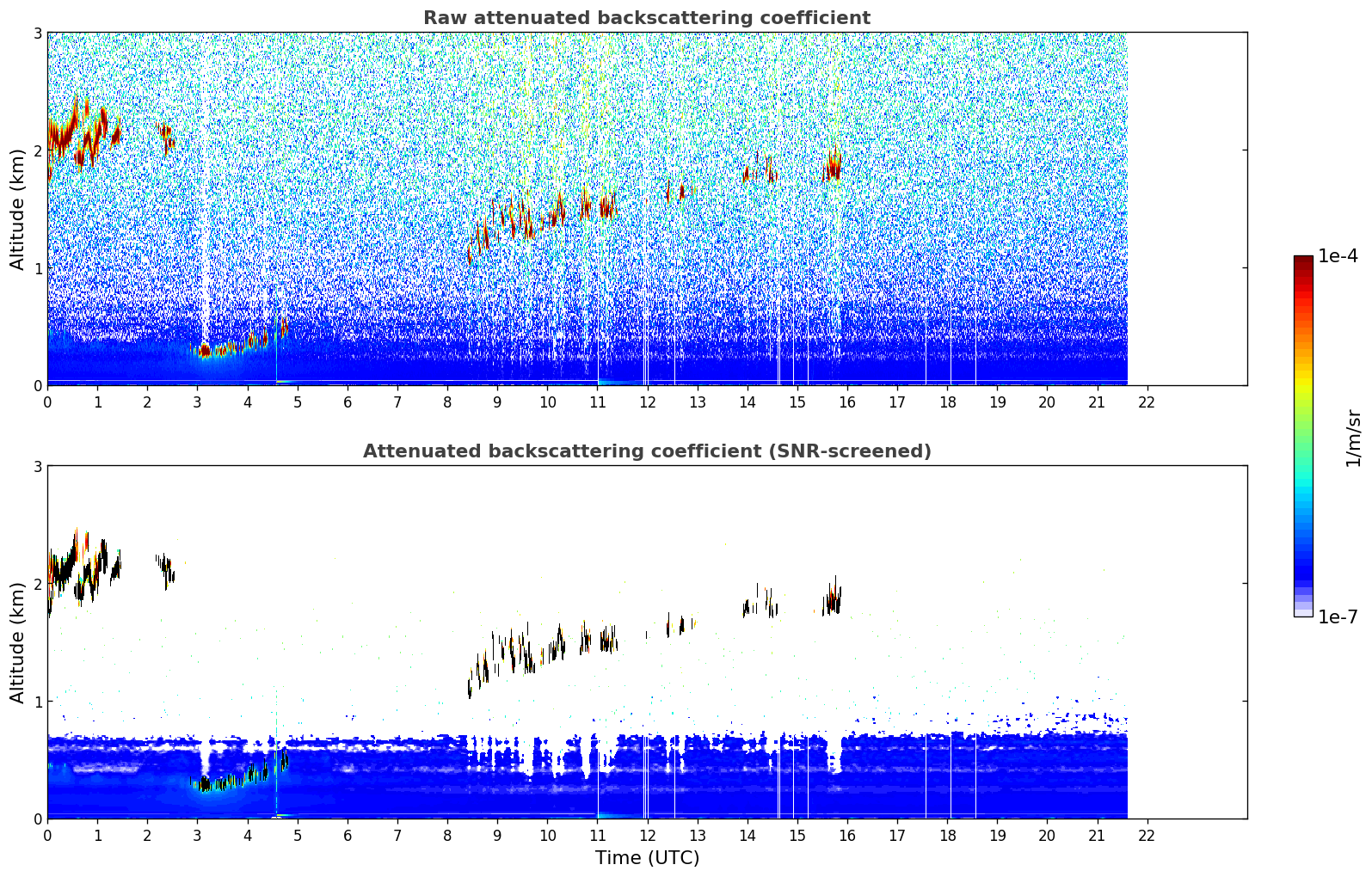Click hour "16" on the raw plot time axis
Screen dimensions: 1372x877
[847, 402]
